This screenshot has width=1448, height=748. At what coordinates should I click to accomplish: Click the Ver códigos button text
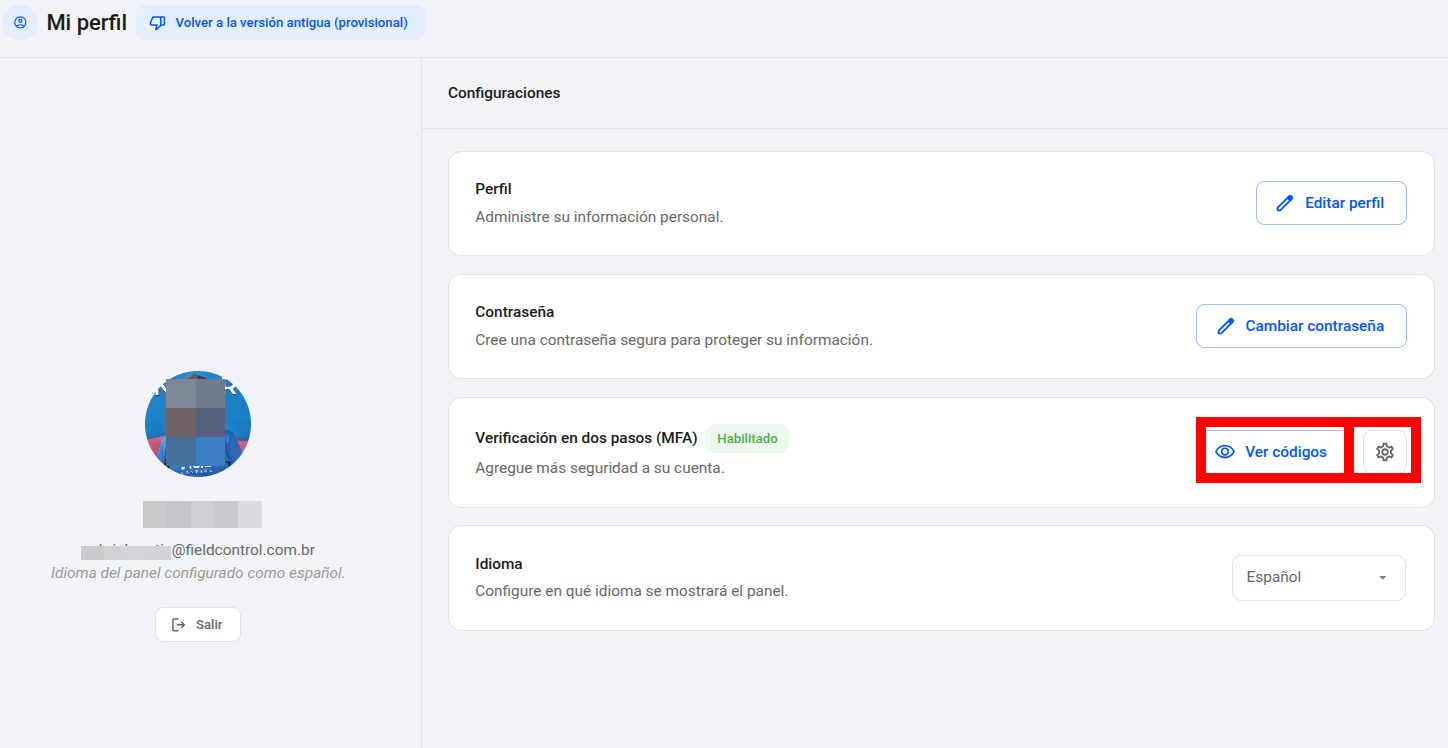point(1286,452)
